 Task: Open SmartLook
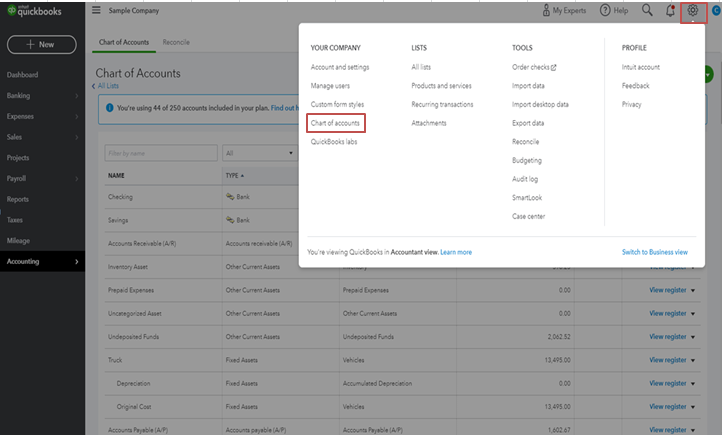(527, 197)
